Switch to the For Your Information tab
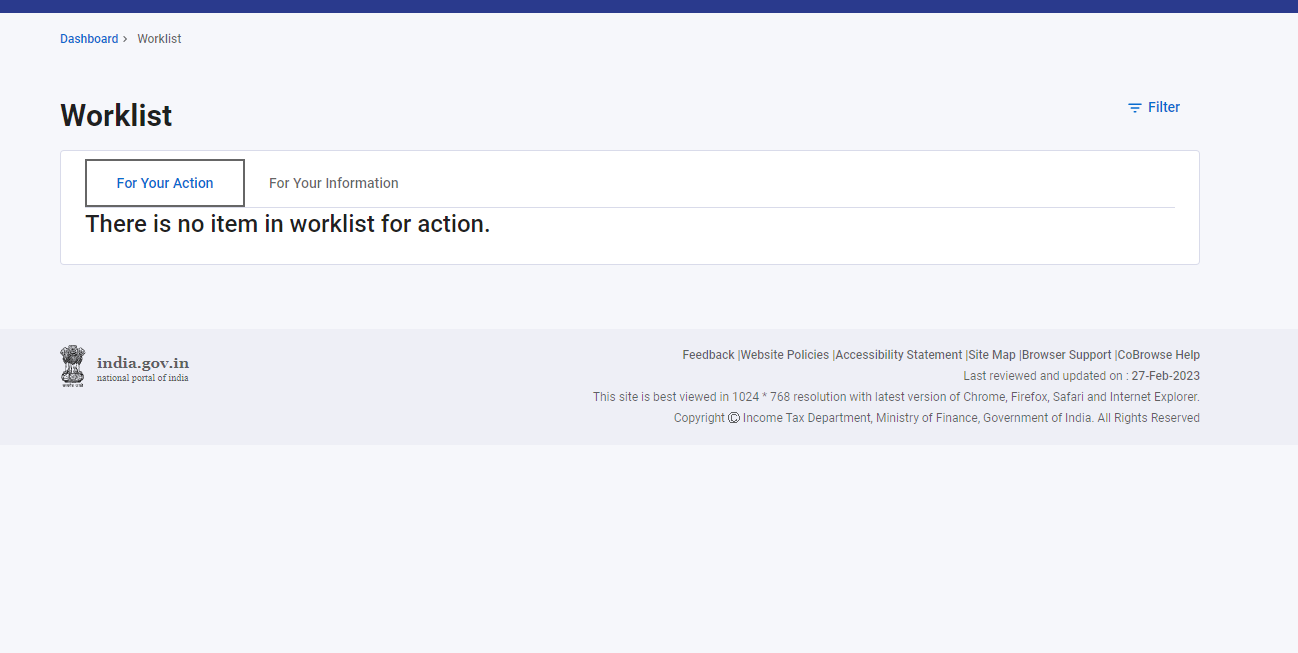The image size is (1298, 653). tap(333, 183)
